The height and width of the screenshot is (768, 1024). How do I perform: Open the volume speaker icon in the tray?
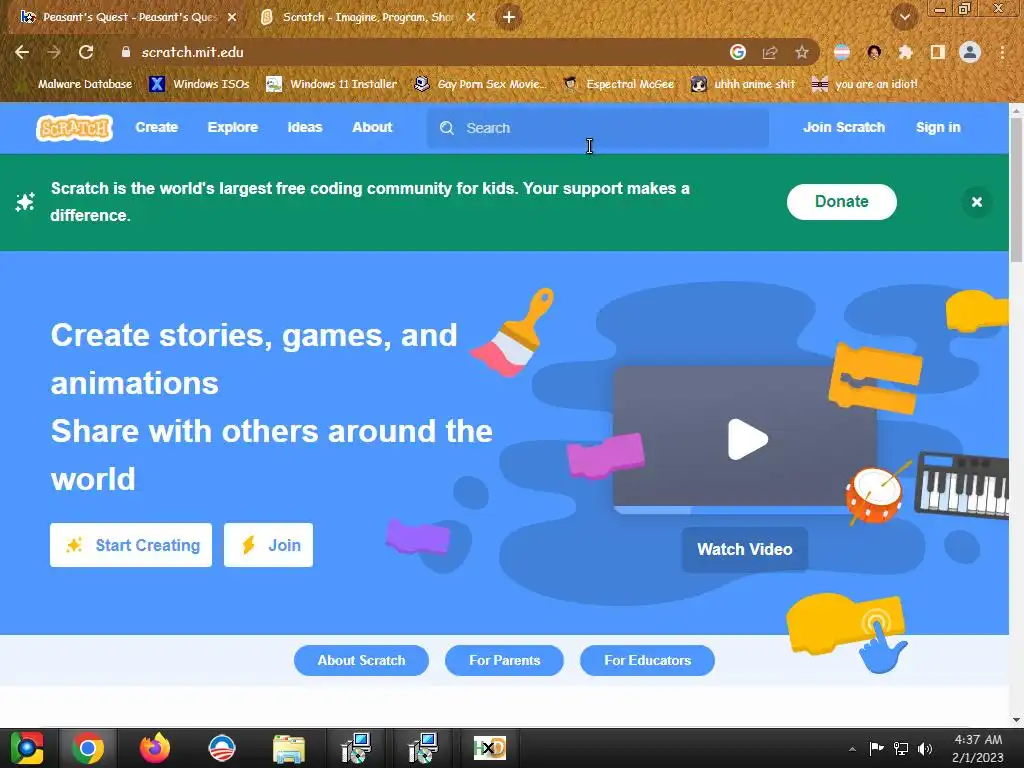click(925, 749)
